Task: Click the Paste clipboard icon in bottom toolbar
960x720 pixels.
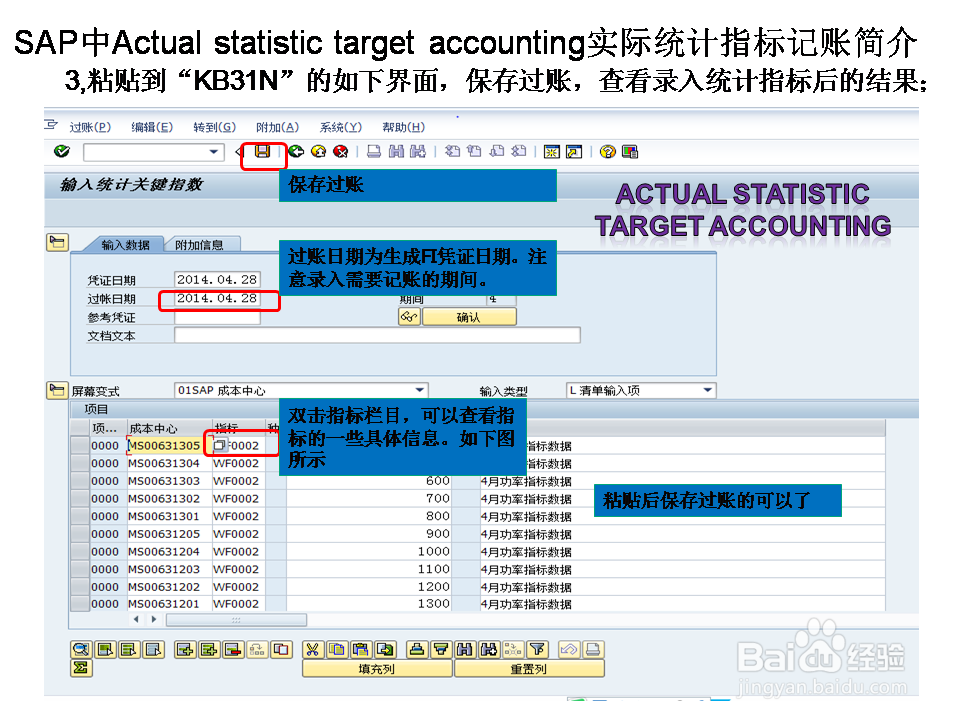Action: pyautogui.click(x=361, y=650)
